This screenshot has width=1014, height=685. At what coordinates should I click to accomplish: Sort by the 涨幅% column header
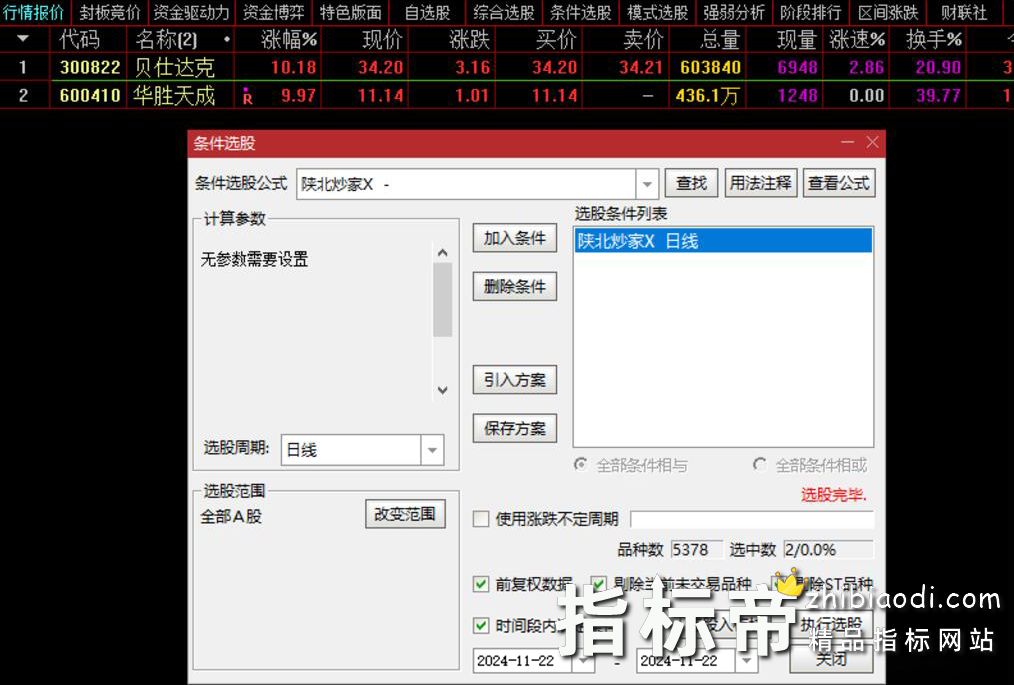(x=288, y=39)
